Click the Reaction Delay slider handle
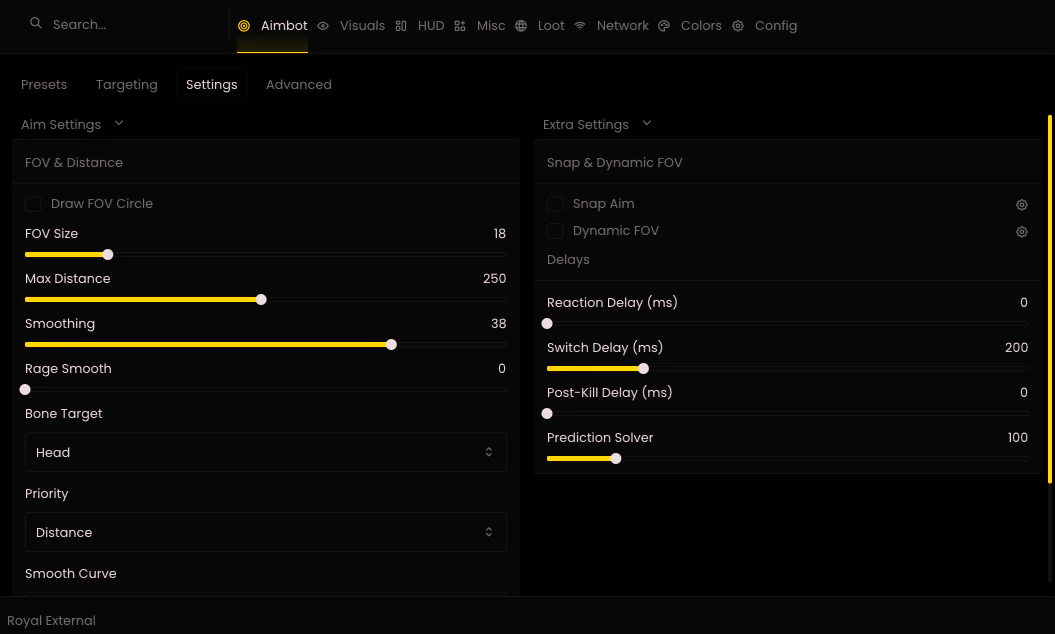 click(x=547, y=324)
